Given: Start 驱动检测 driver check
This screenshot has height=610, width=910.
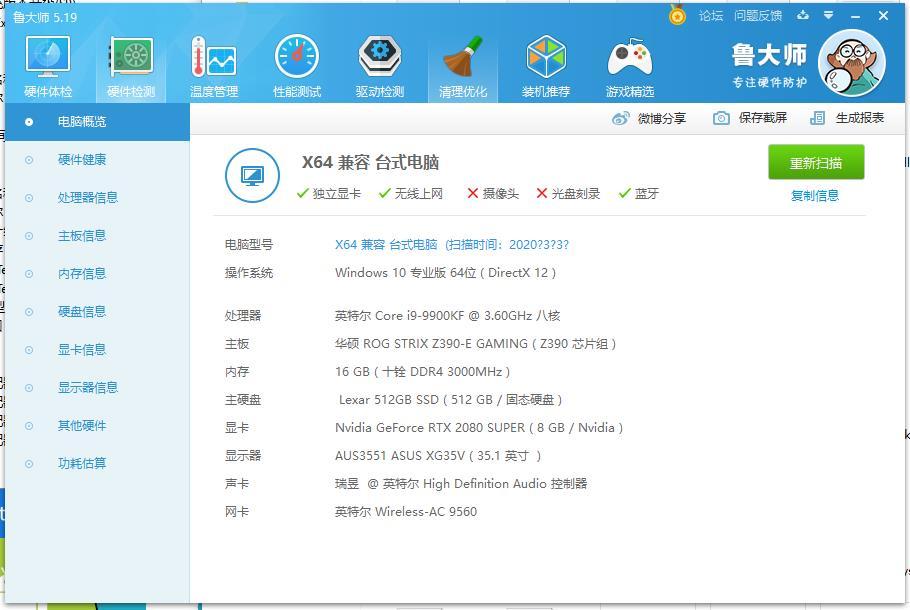Looking at the screenshot, I should tap(379, 63).
